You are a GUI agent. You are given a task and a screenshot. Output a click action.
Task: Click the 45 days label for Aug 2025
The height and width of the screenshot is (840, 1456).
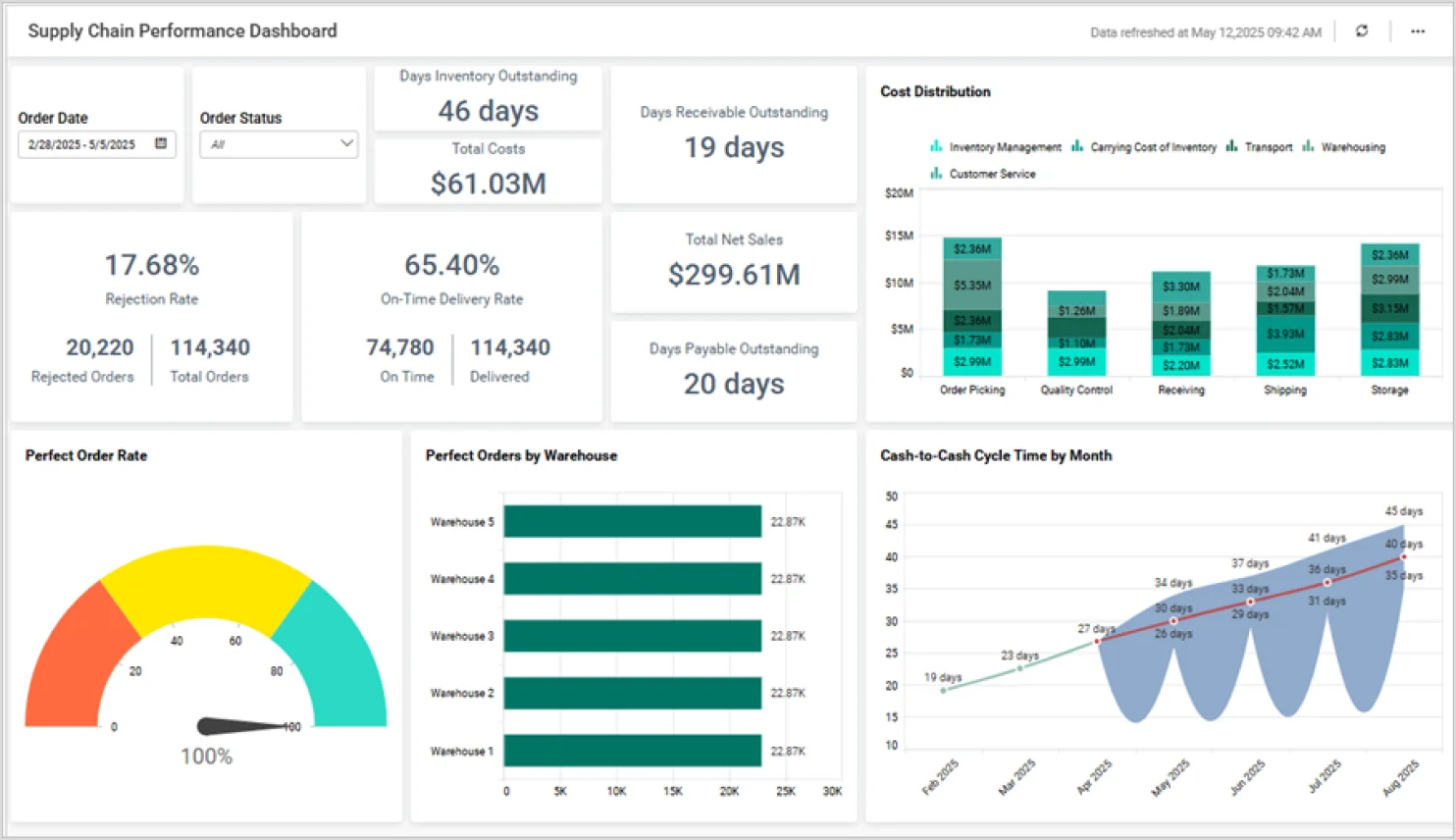tap(1403, 511)
